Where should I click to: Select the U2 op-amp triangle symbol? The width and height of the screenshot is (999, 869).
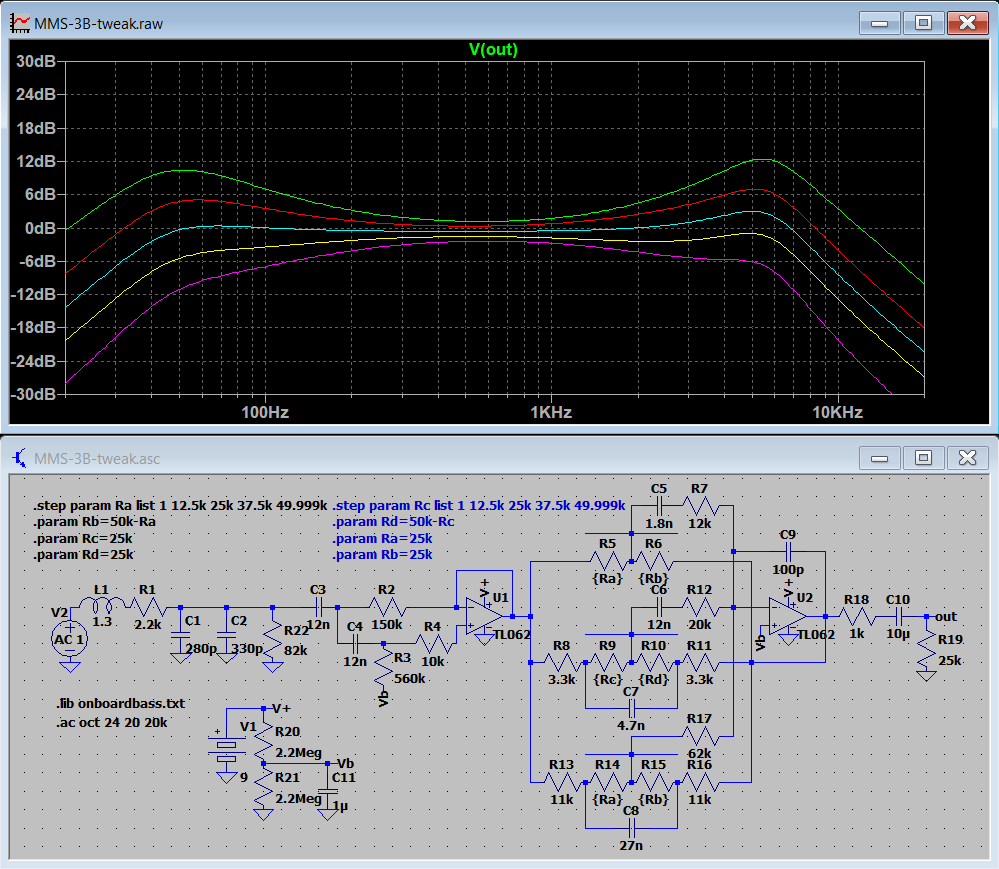point(787,616)
